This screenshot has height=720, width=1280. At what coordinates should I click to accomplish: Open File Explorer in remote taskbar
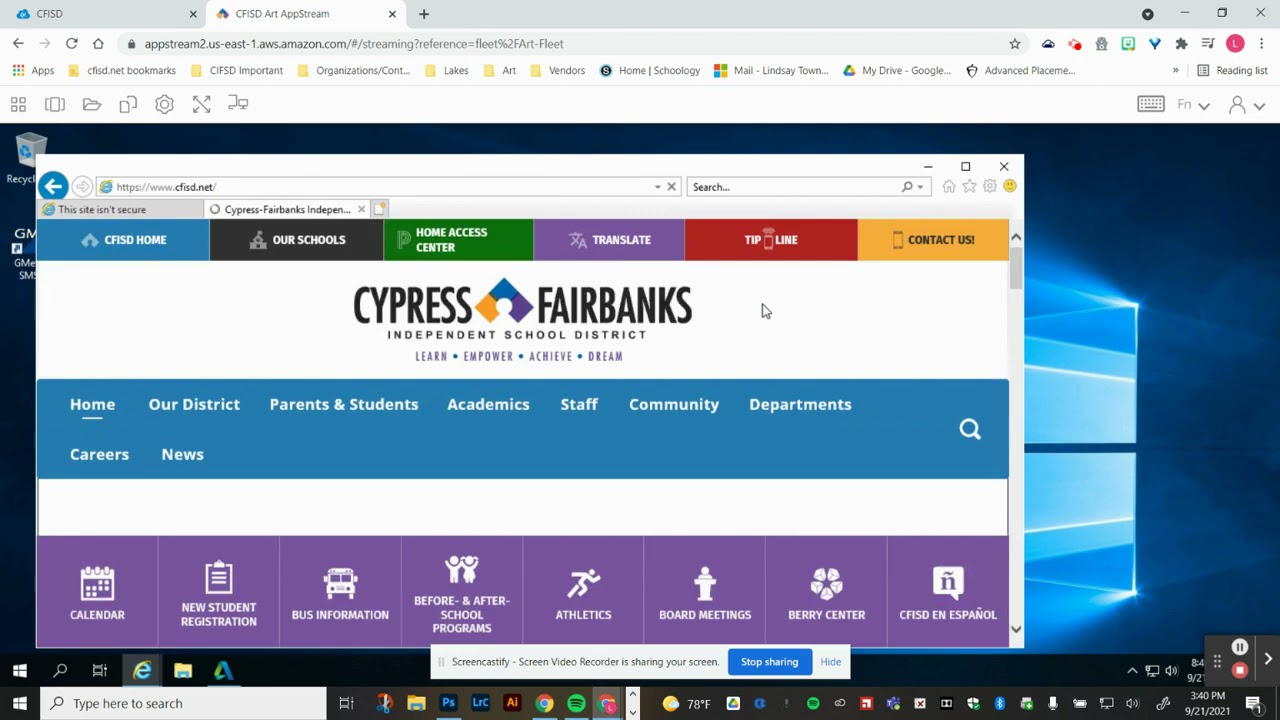pos(182,671)
